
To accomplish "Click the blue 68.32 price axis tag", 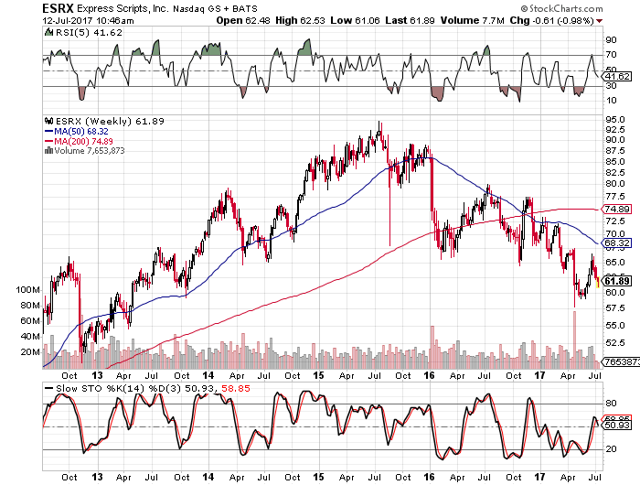I will point(617,243).
